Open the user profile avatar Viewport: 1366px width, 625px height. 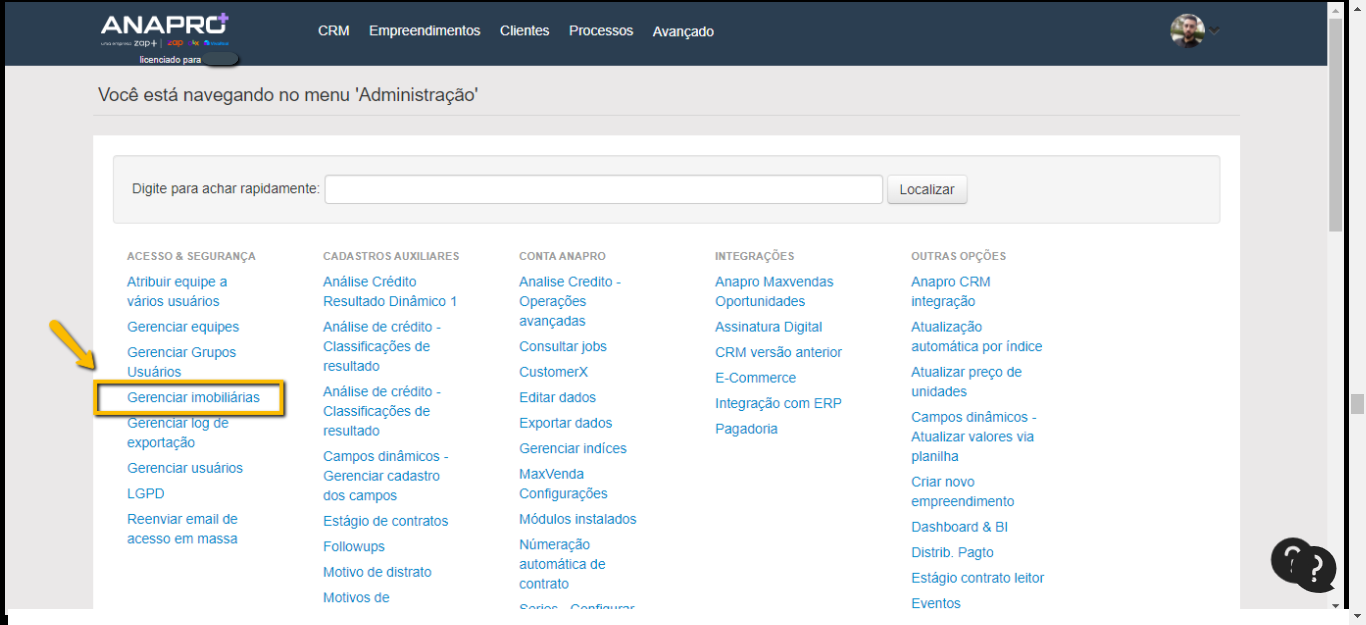1187,31
